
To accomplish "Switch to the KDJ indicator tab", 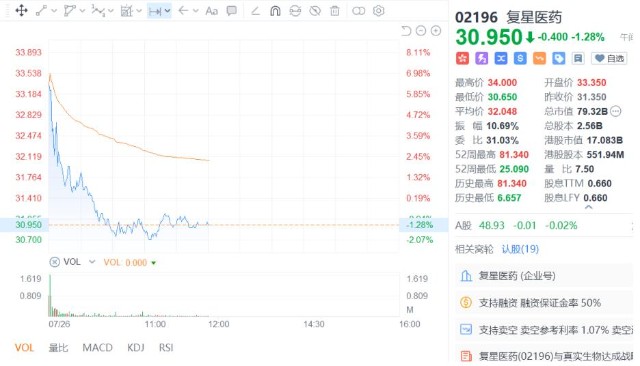I will coord(136,348).
